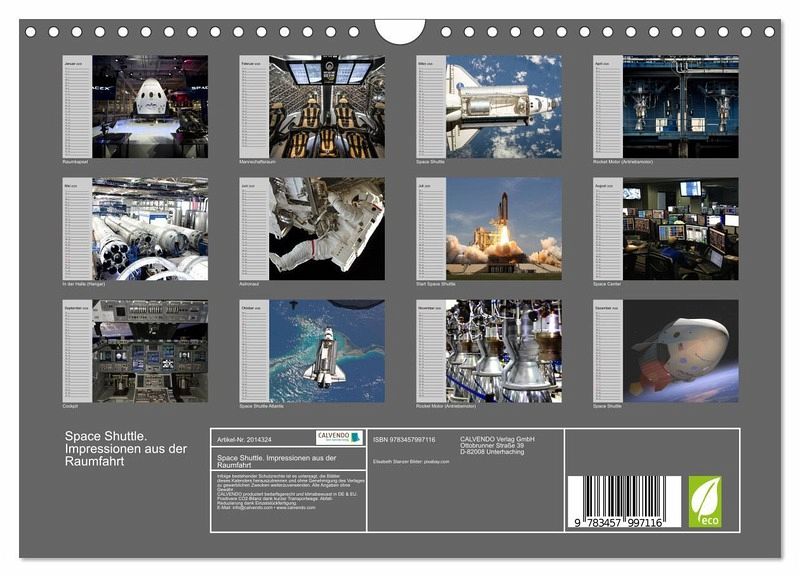Click the CALVENDO logo badge
This screenshot has width=800, height=577.
[x=339, y=438]
